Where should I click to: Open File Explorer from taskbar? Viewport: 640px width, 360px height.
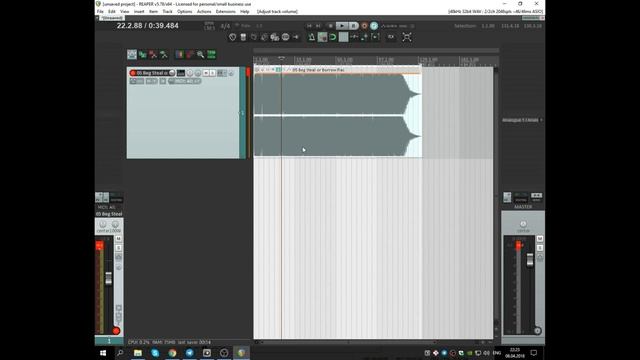pyautogui.click(x=138, y=353)
